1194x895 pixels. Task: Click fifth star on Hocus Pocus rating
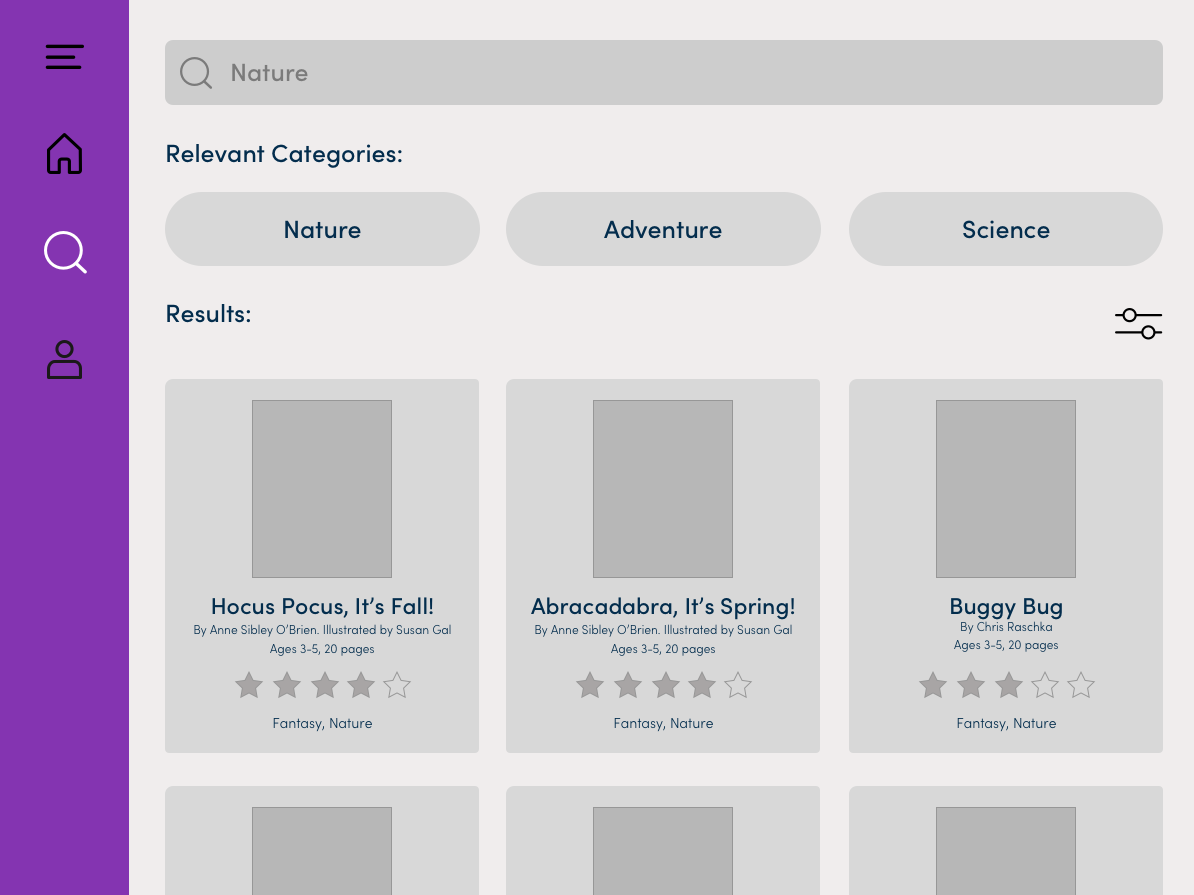click(397, 686)
